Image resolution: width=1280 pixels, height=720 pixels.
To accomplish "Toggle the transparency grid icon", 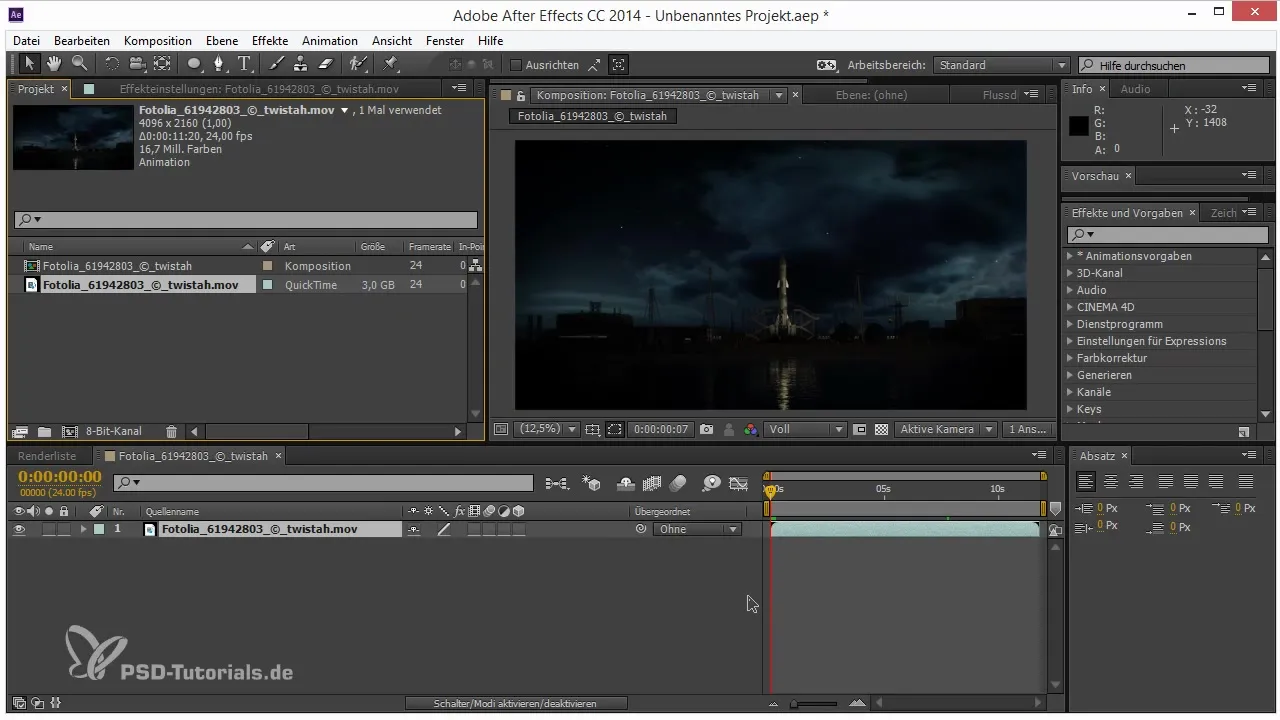I will [x=881, y=429].
